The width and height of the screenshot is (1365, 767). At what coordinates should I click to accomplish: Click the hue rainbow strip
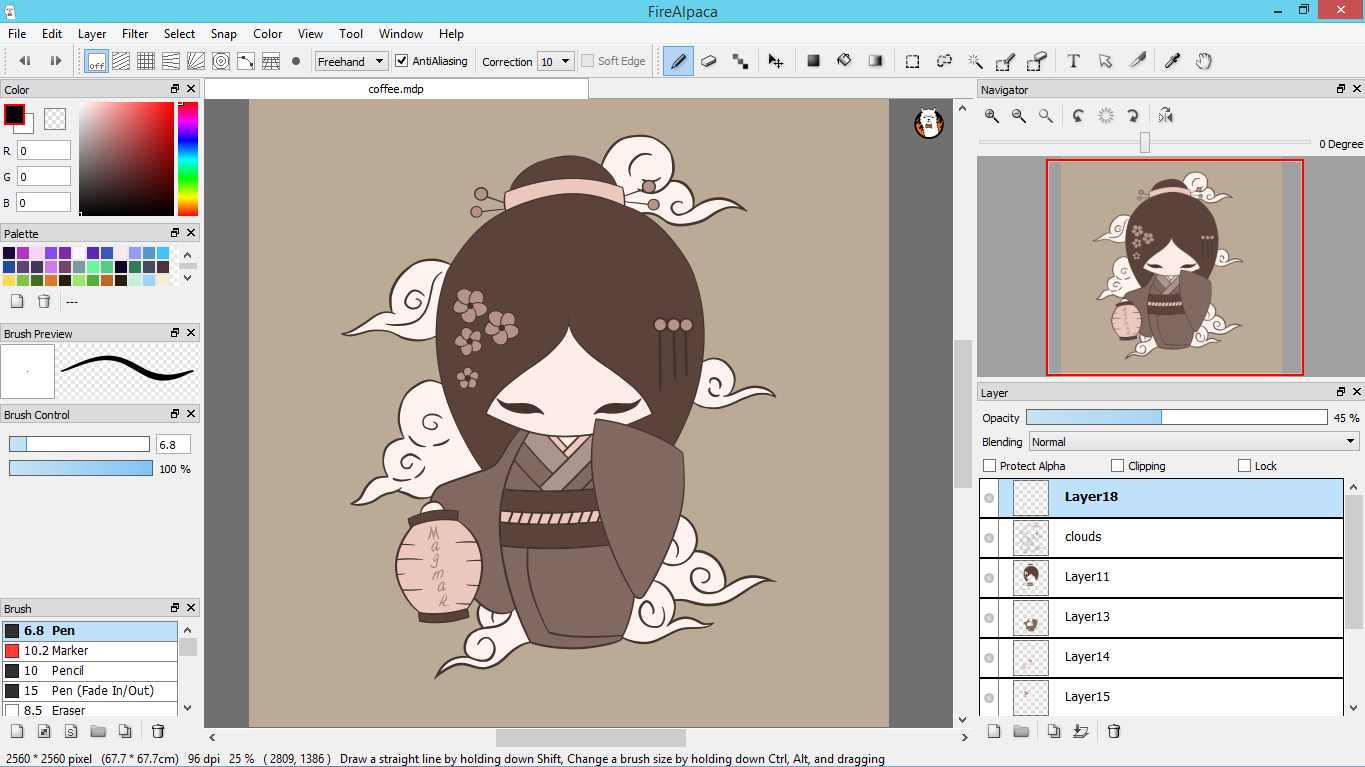pyautogui.click(x=188, y=159)
